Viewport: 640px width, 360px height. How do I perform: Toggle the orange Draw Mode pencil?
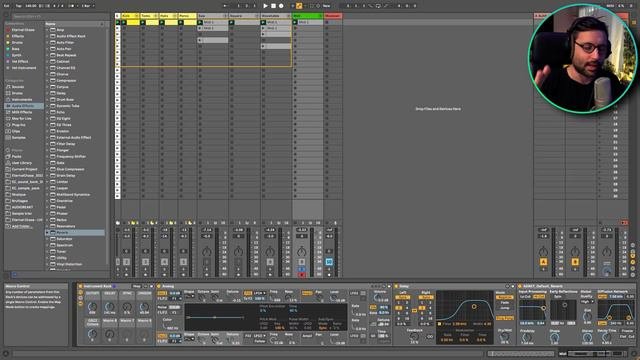(299, 6)
